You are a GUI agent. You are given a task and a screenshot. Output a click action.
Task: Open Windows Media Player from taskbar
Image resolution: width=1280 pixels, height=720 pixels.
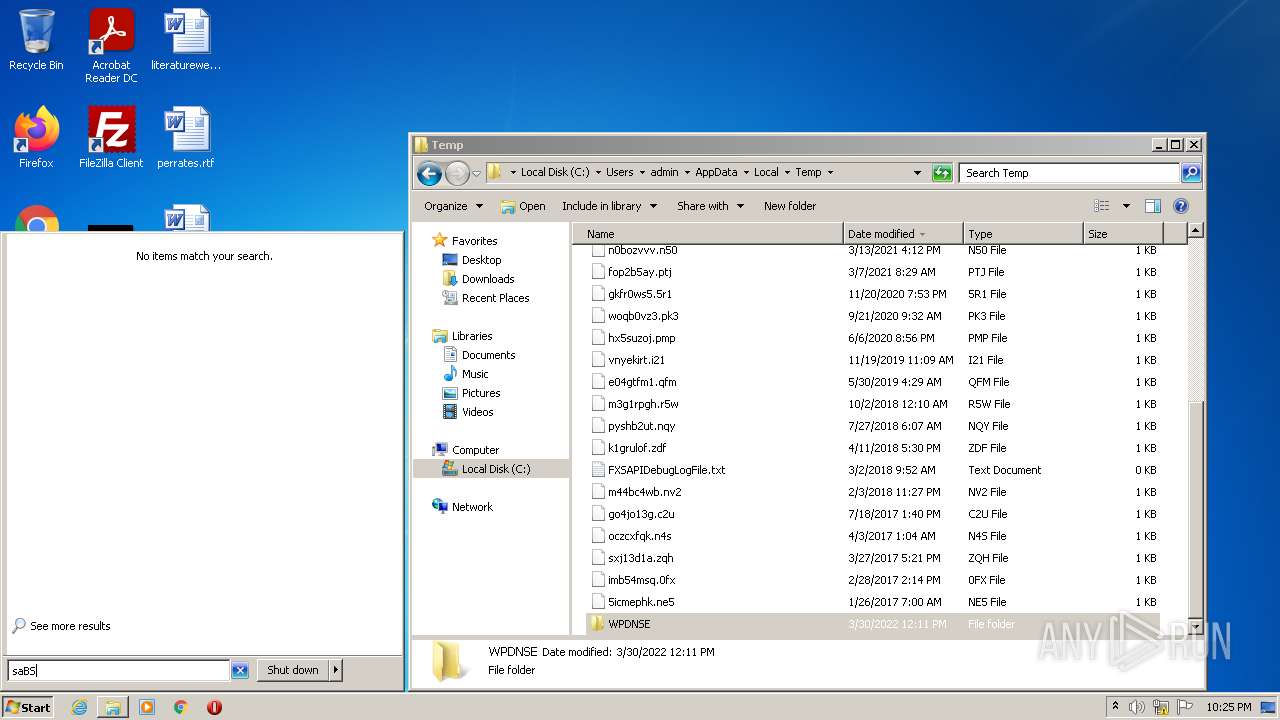pyautogui.click(x=147, y=707)
